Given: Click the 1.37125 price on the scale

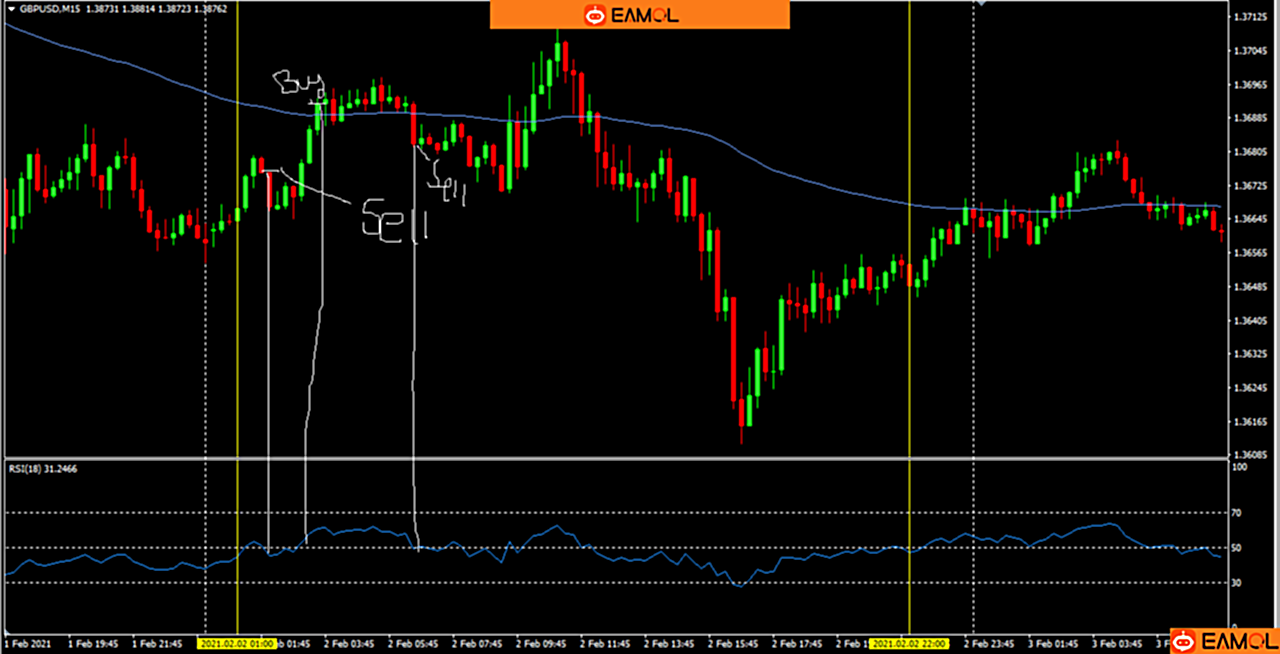Looking at the screenshot, I should 1251,17.
